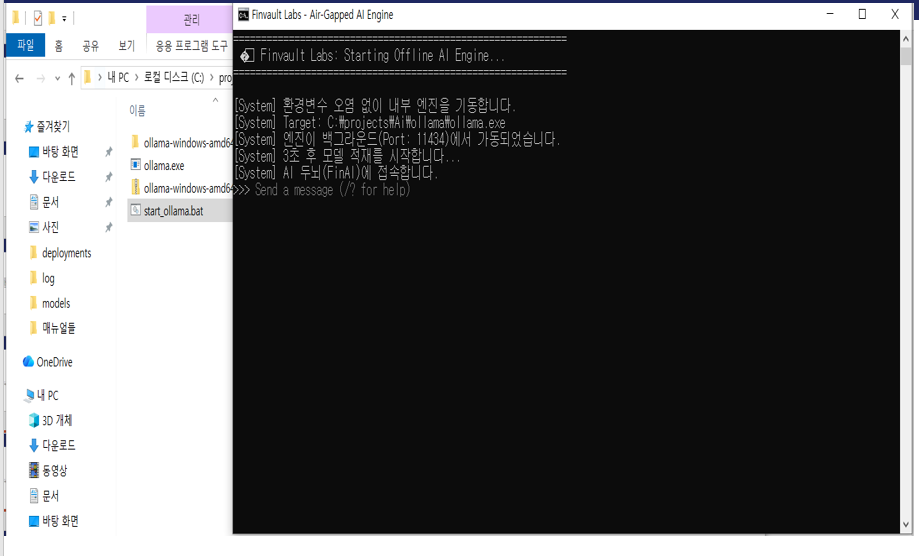Click pin icon beside pinned 문서

tap(108, 202)
